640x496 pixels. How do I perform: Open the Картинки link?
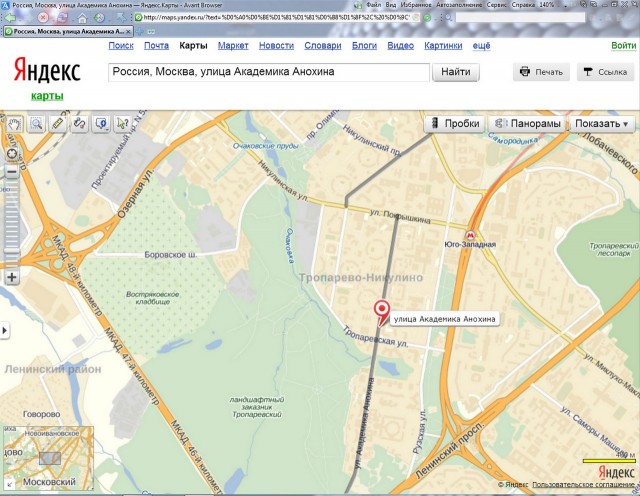pos(443,46)
